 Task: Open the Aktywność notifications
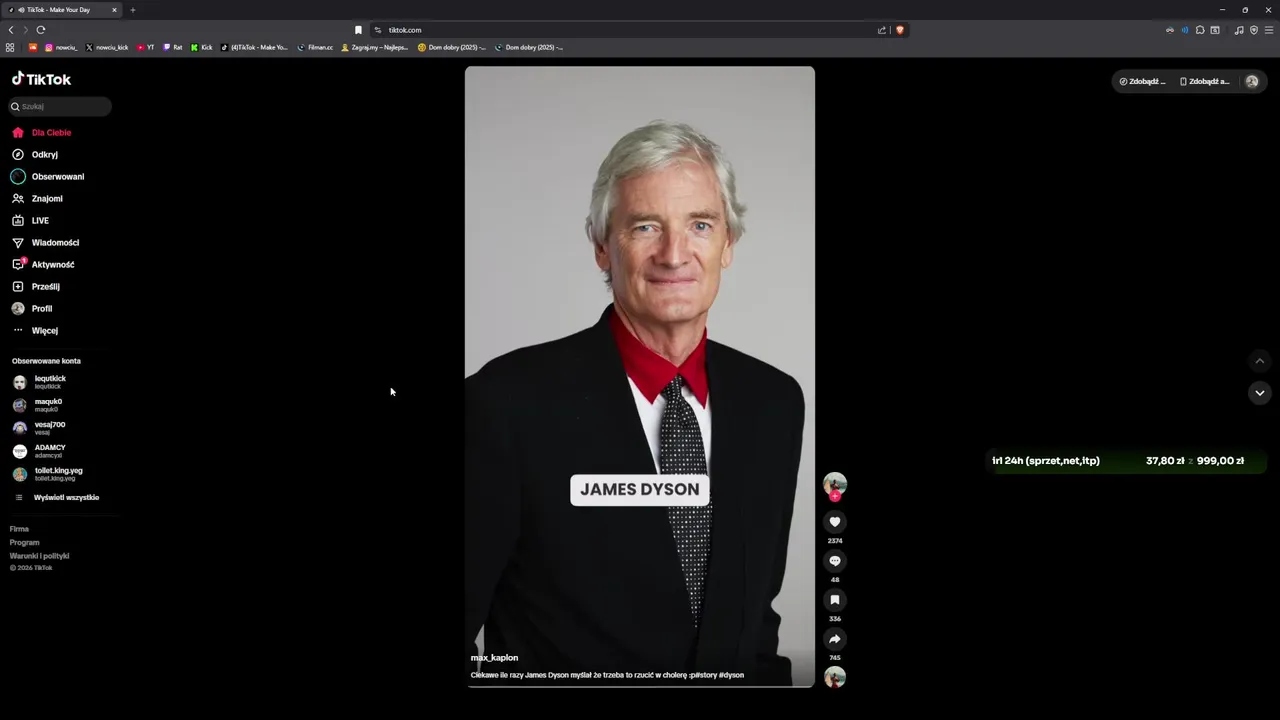pos(43,264)
